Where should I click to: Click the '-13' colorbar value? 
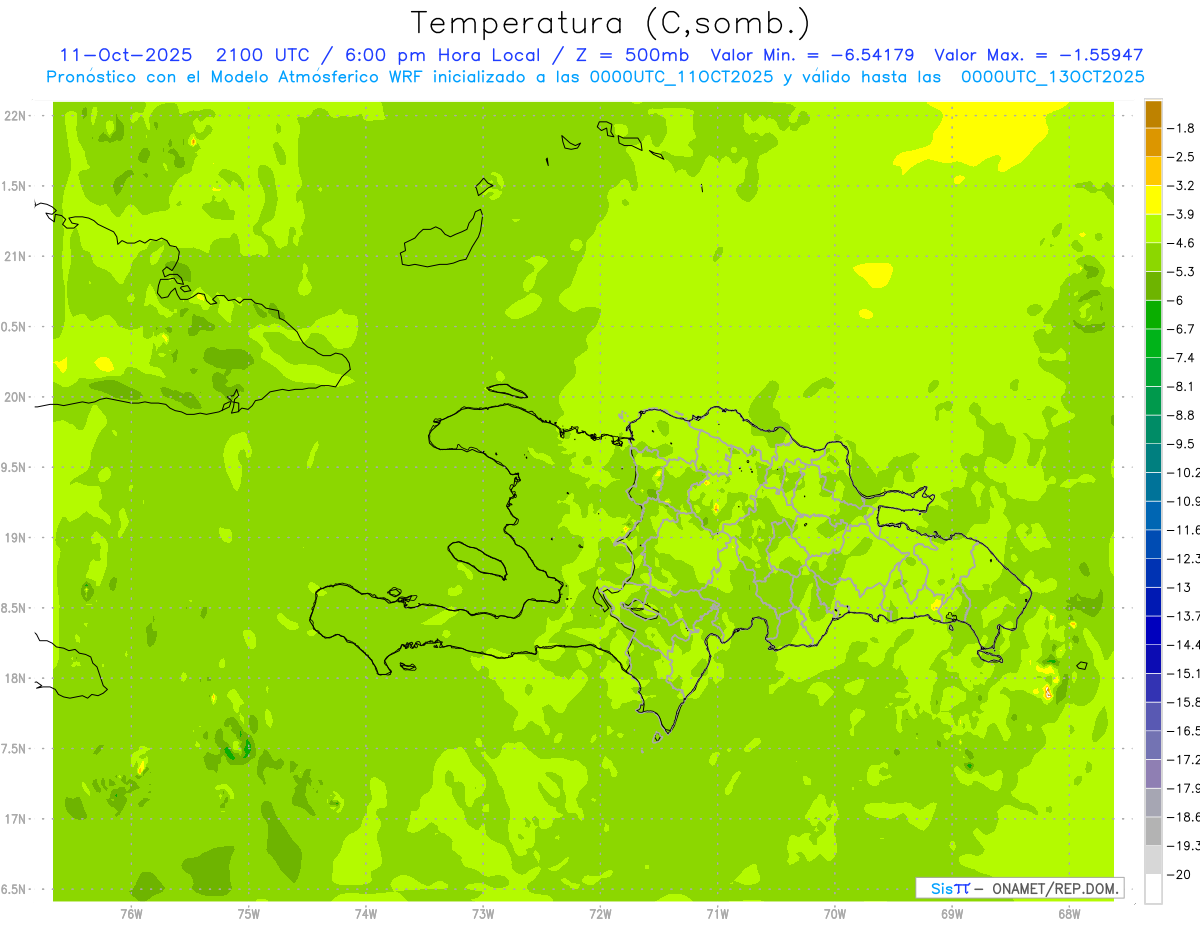[1180, 588]
